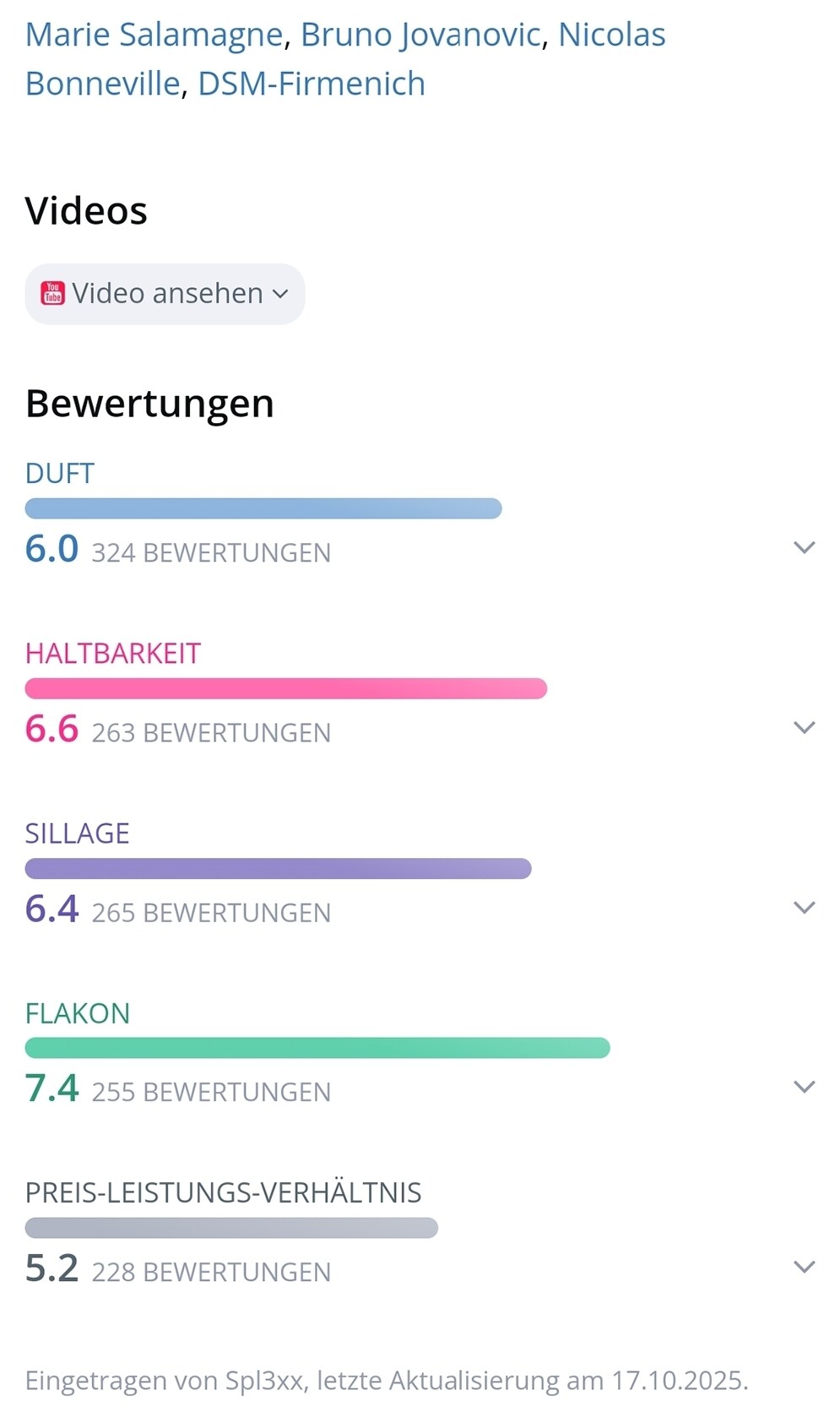Click the pink Haltbarkeit rating bar

click(x=285, y=688)
